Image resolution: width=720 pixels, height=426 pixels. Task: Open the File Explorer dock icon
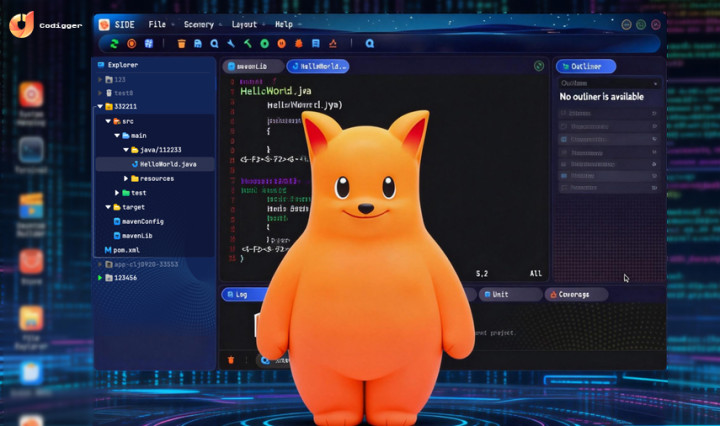(31, 318)
